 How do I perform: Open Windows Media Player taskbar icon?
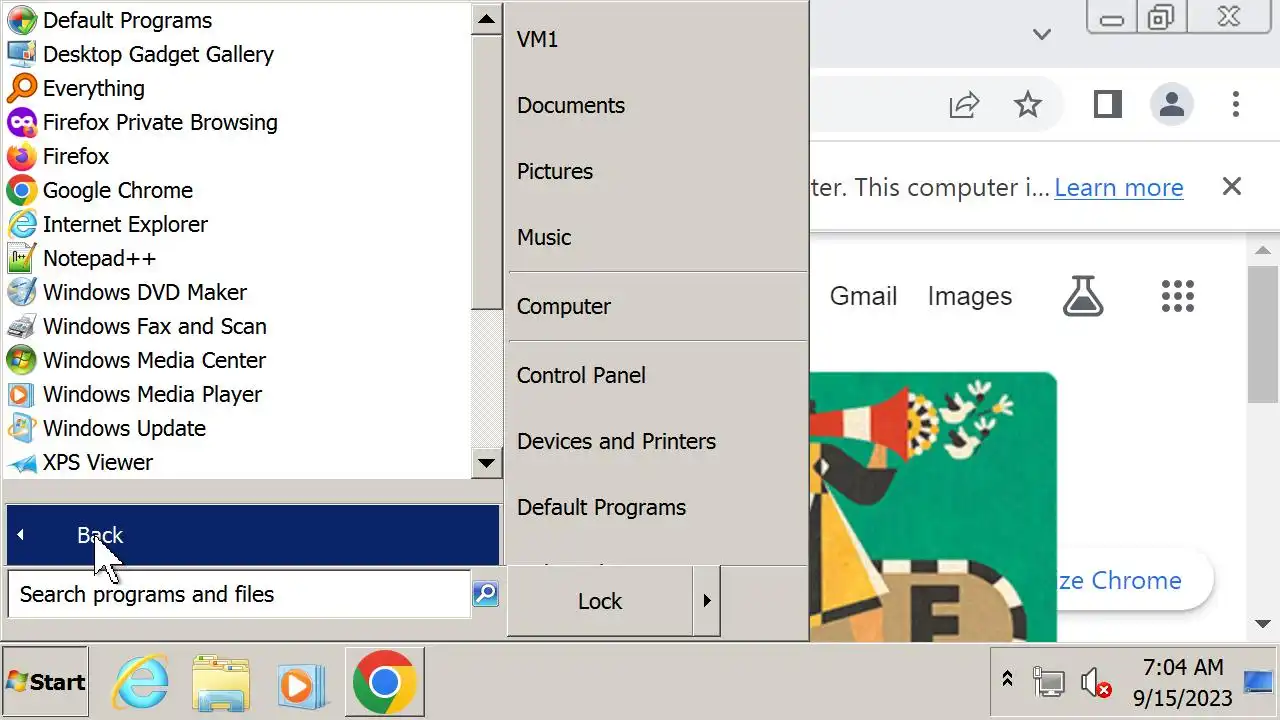click(x=302, y=684)
